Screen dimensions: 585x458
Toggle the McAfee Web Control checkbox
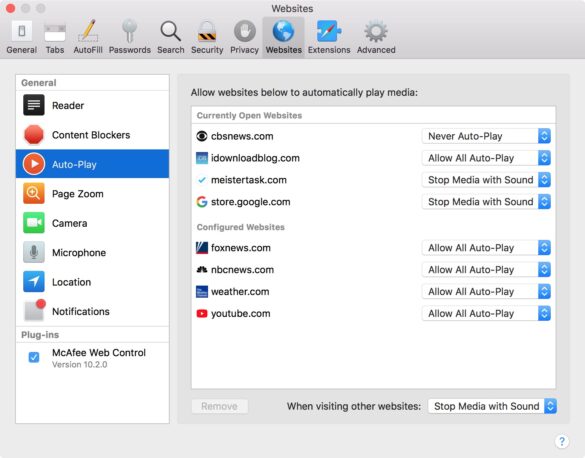(x=34, y=357)
